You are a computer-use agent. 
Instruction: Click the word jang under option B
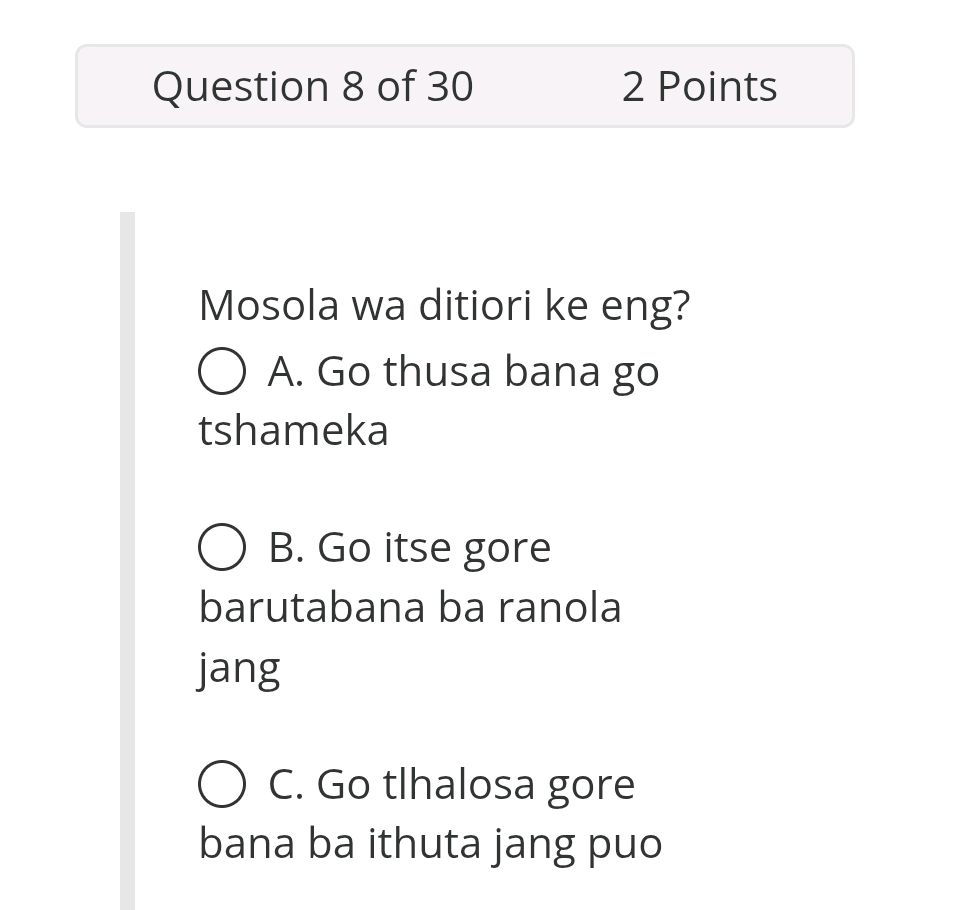tap(238, 666)
